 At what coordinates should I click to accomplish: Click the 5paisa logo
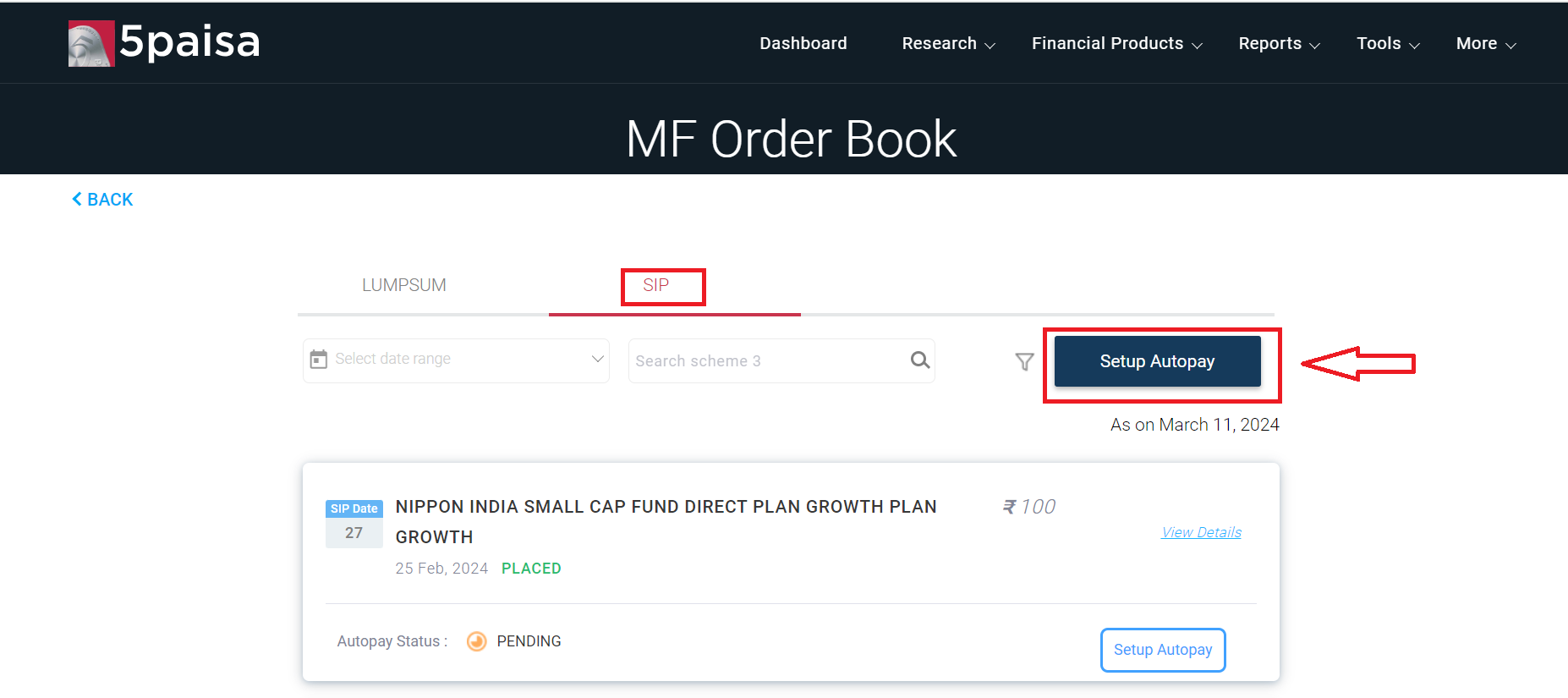164,42
